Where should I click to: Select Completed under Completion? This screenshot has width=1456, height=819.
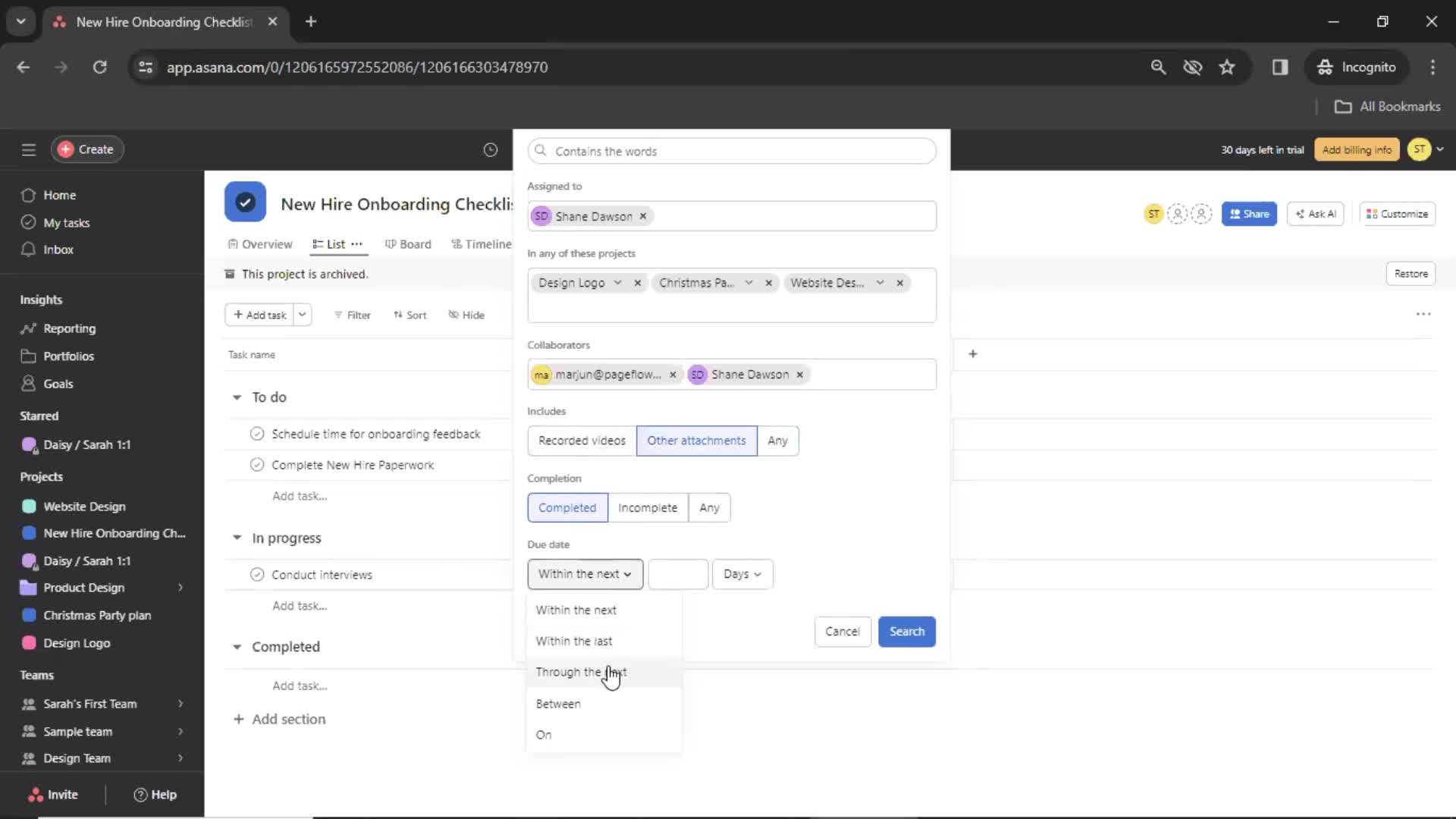[567, 508]
